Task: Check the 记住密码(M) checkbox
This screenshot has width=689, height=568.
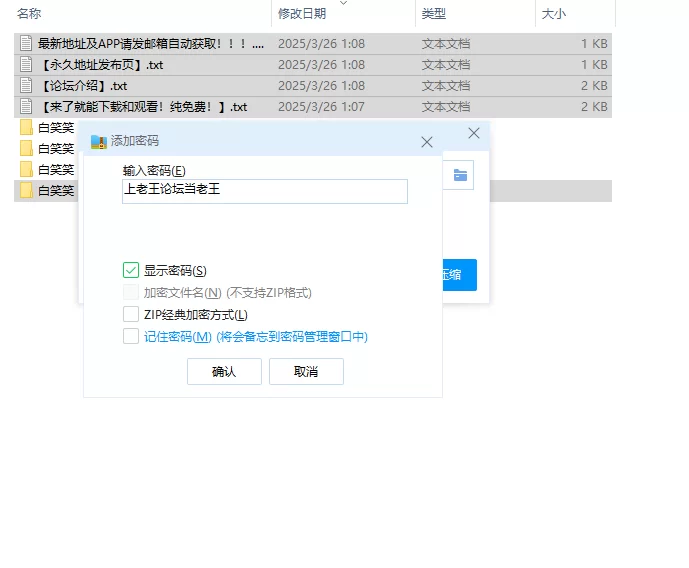Action: (131, 336)
